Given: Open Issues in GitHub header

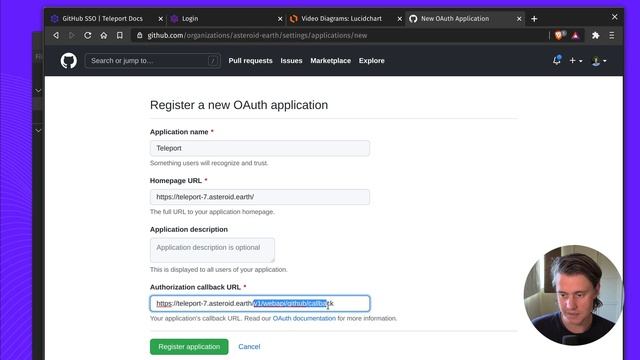Looking at the screenshot, I should (x=291, y=60).
